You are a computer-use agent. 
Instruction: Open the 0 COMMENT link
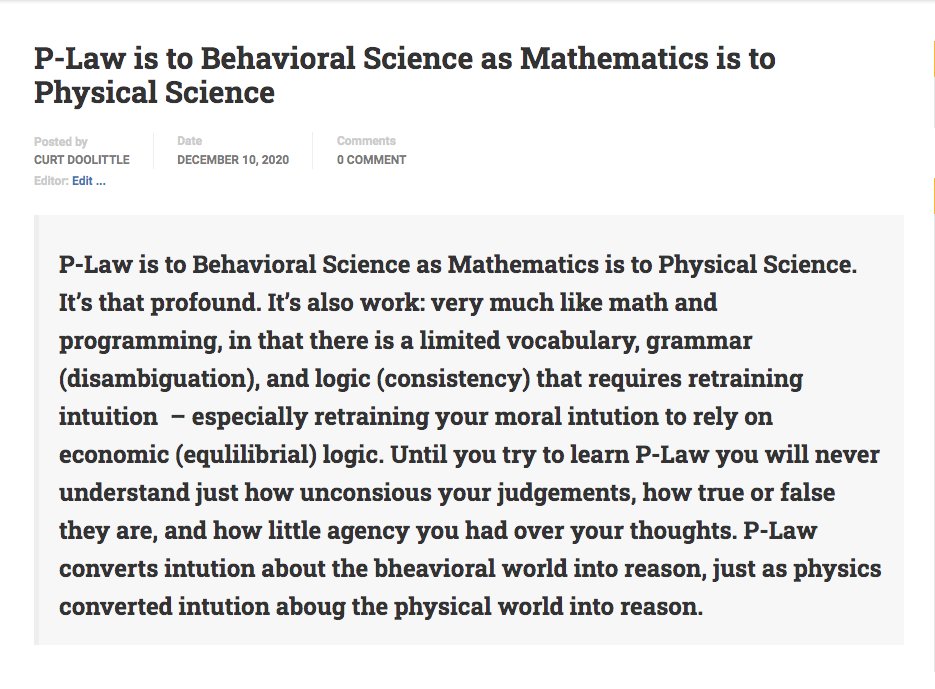coord(371,160)
